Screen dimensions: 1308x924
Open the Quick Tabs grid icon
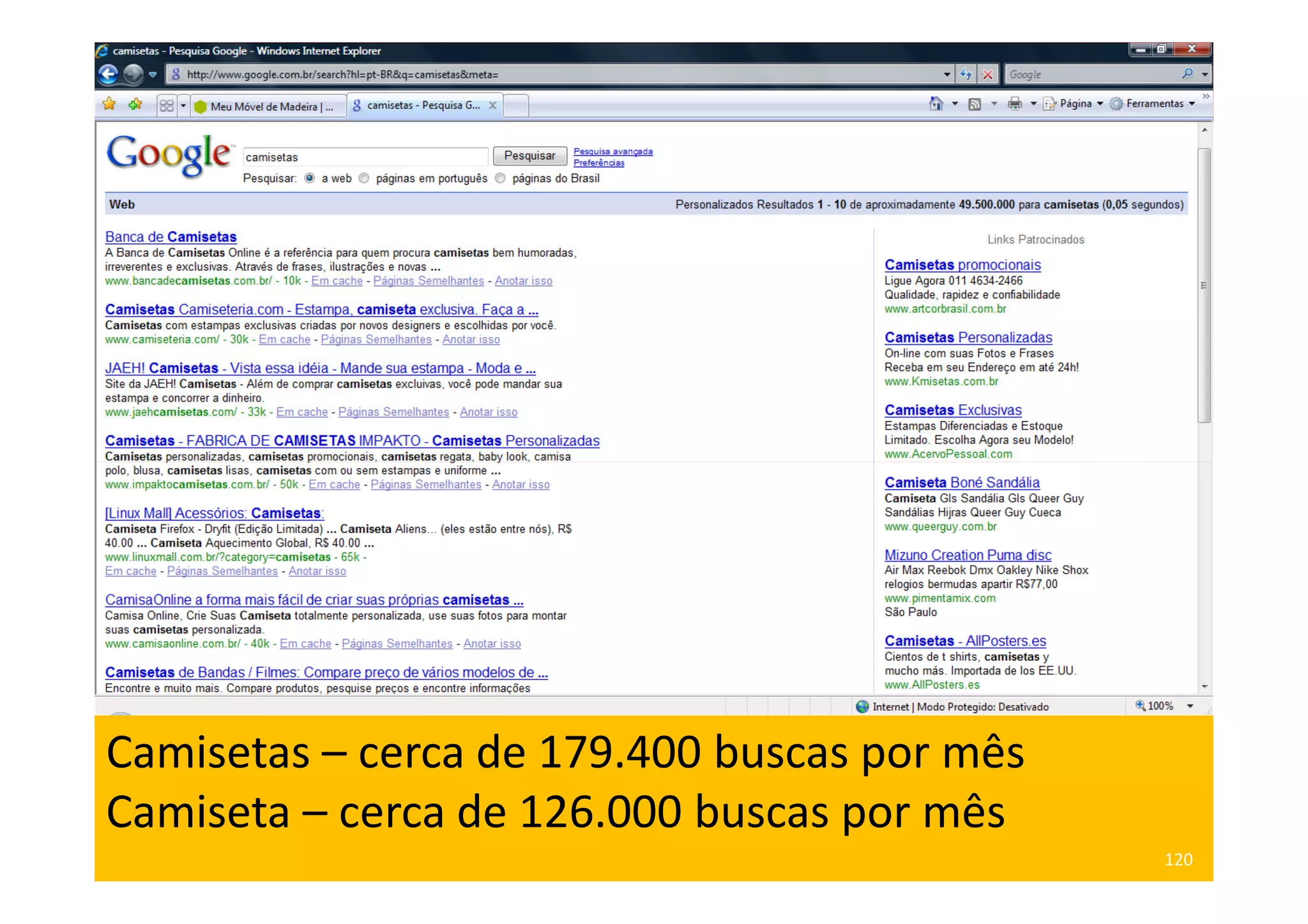click(166, 105)
